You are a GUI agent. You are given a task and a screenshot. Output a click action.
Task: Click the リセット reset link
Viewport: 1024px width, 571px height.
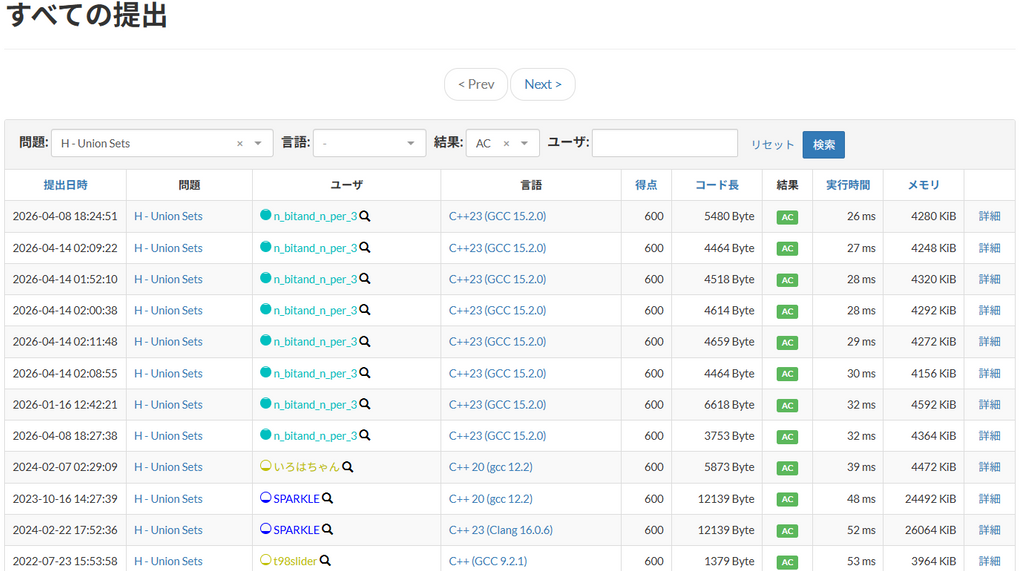pyautogui.click(x=772, y=145)
